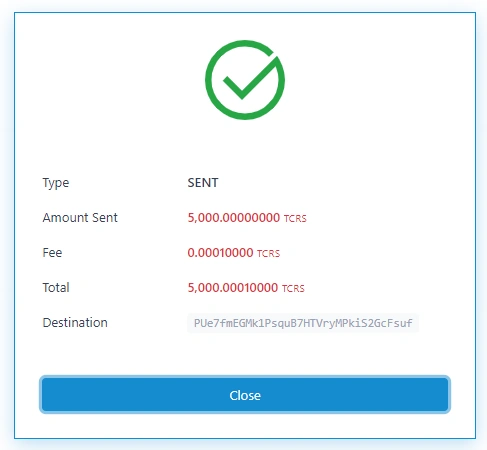487x450 pixels.
Task: Click the Fee label
Action: (x=52, y=253)
